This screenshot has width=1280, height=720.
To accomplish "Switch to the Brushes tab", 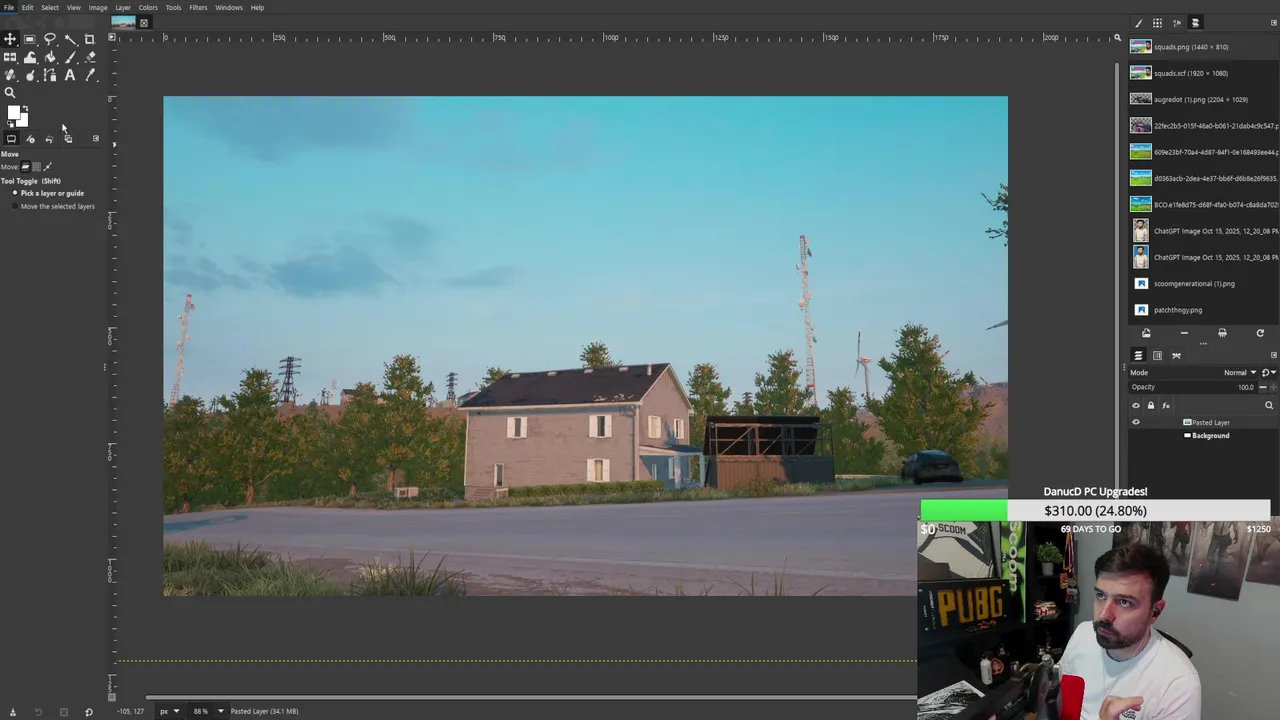I will (1138, 23).
